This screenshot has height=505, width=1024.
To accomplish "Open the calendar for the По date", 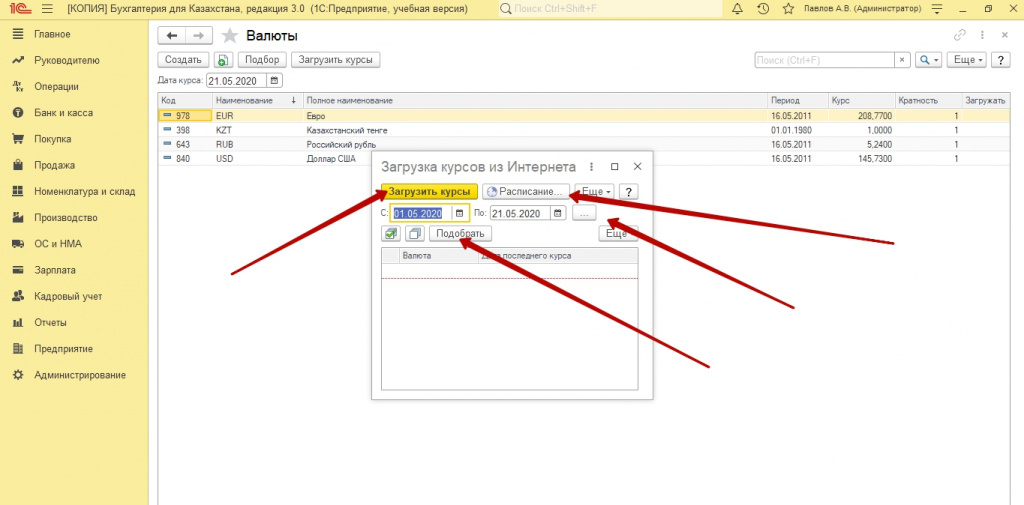I will point(558,214).
